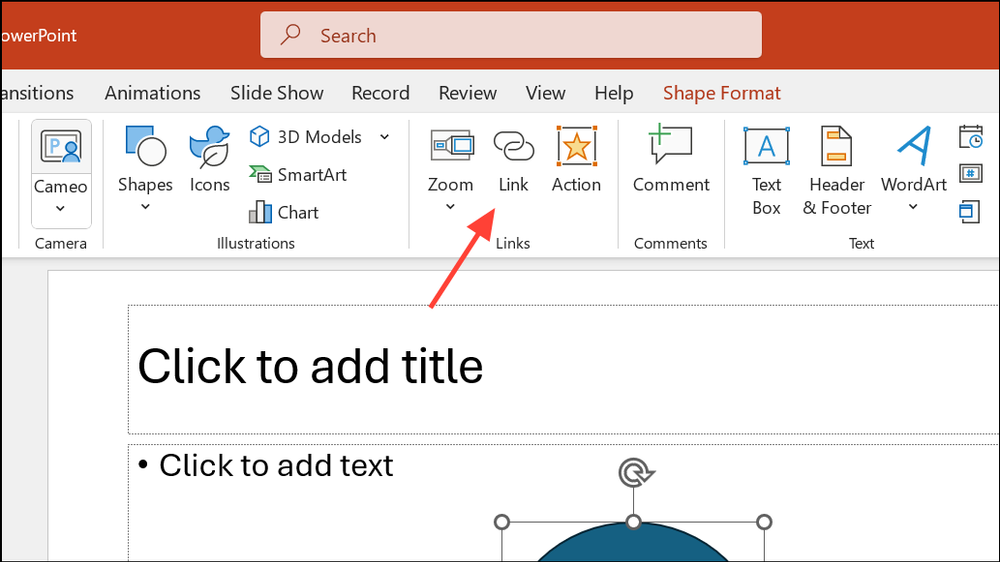Image resolution: width=1000 pixels, height=562 pixels.
Task: Open the Zoom dropdown menu
Action: pos(450,207)
